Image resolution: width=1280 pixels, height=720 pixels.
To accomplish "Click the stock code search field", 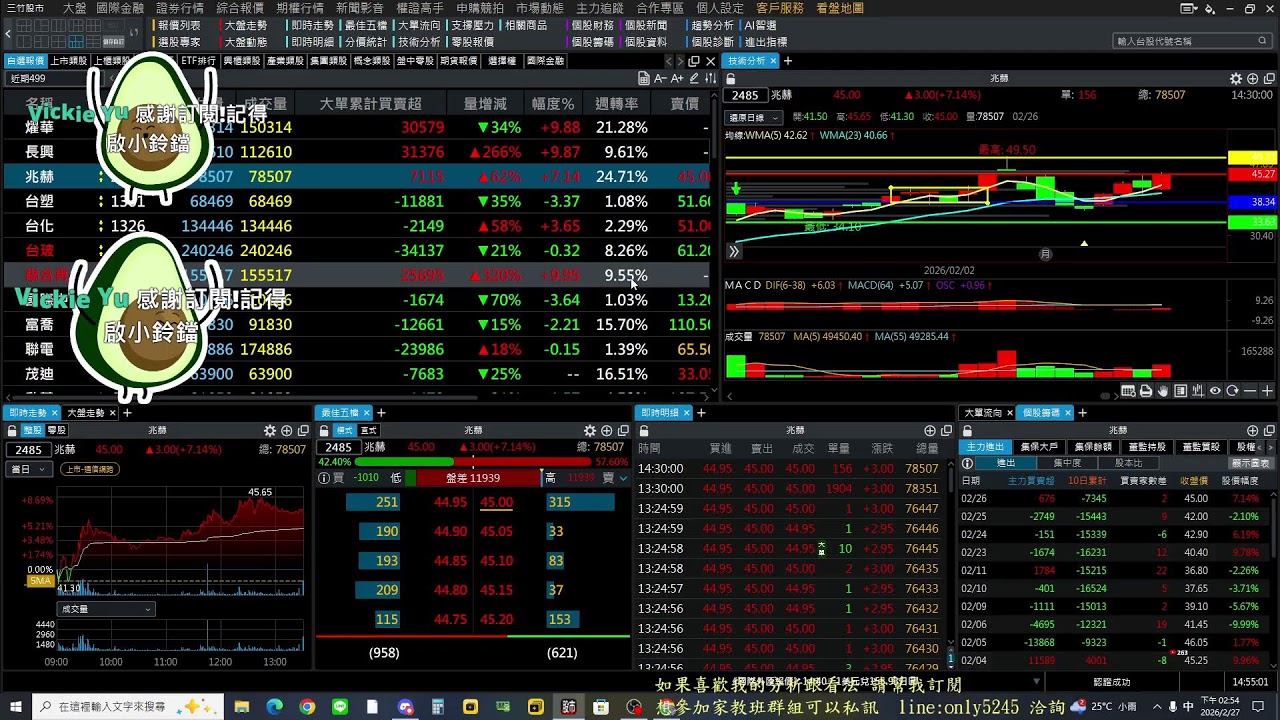I will (1191, 41).
